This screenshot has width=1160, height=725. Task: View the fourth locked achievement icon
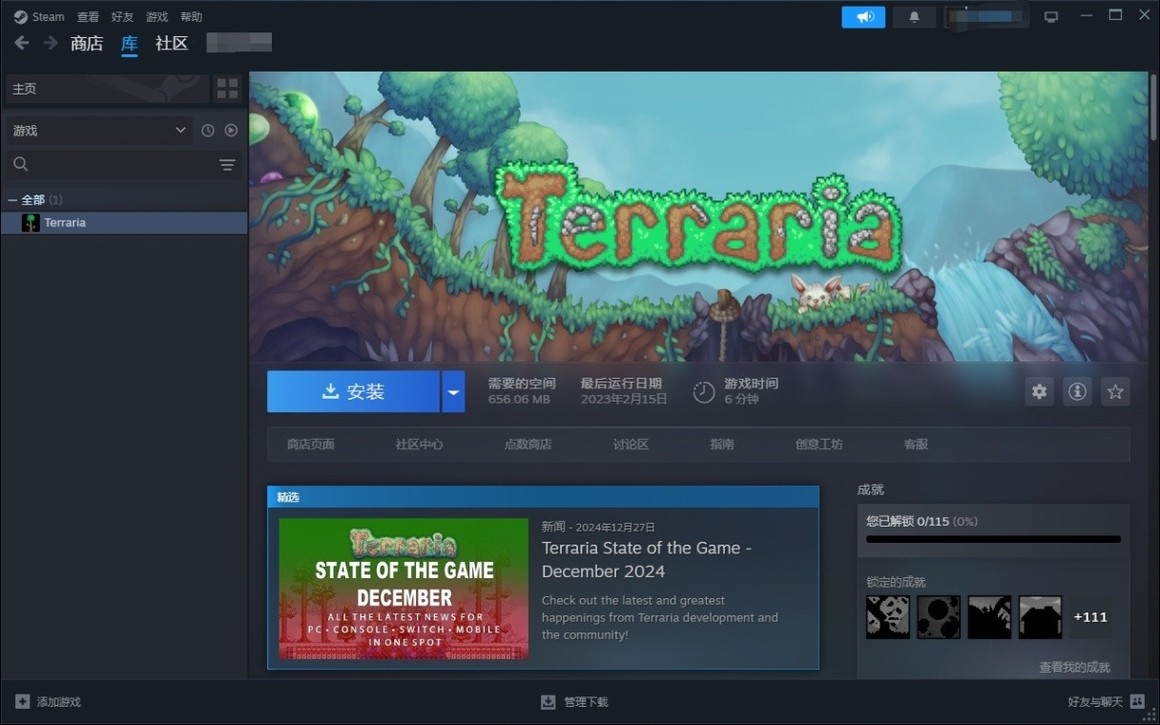click(x=1040, y=617)
